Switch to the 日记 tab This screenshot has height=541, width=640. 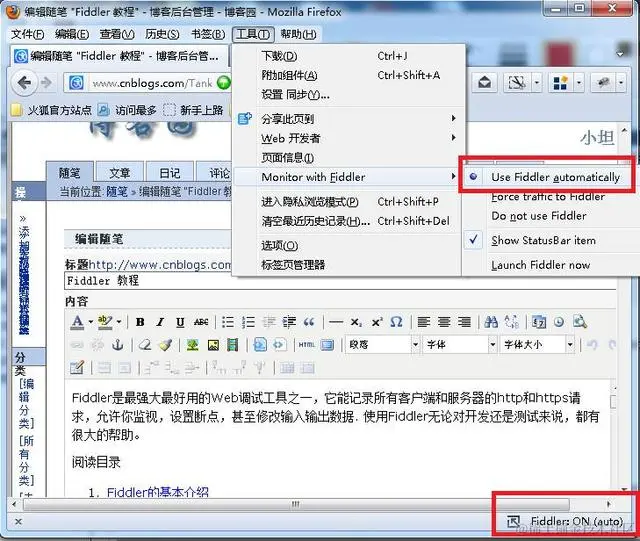(170, 173)
